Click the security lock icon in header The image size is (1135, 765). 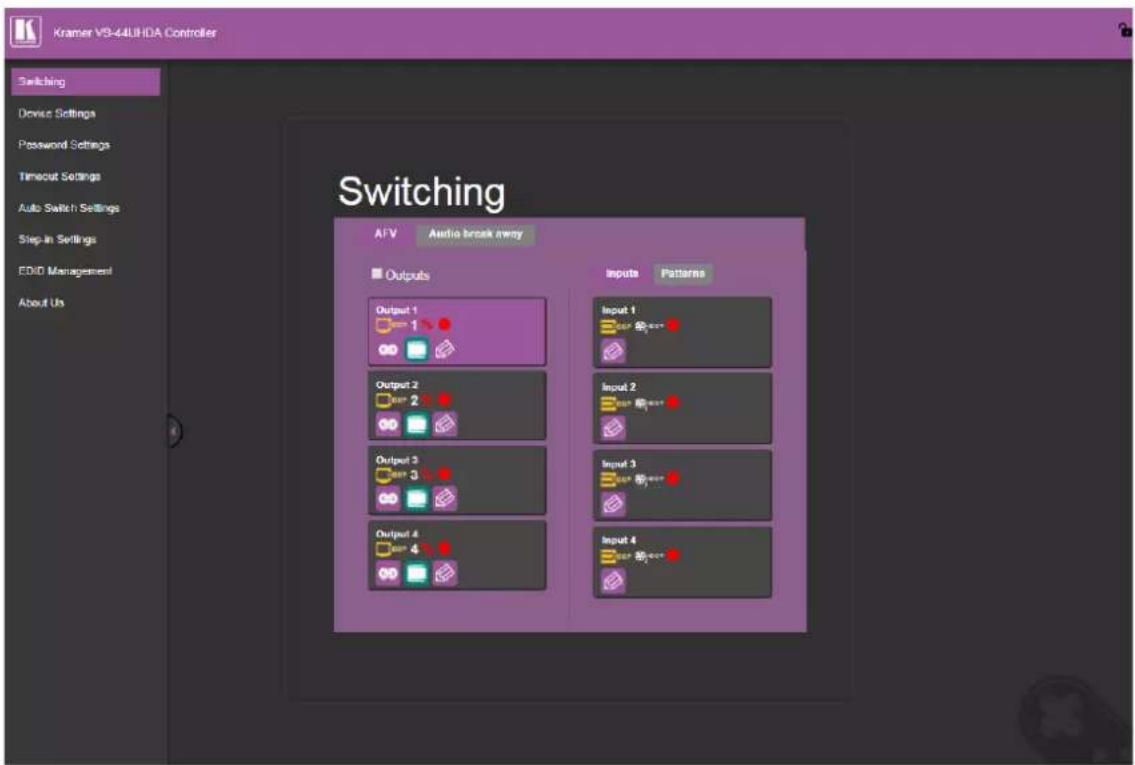1124,30
